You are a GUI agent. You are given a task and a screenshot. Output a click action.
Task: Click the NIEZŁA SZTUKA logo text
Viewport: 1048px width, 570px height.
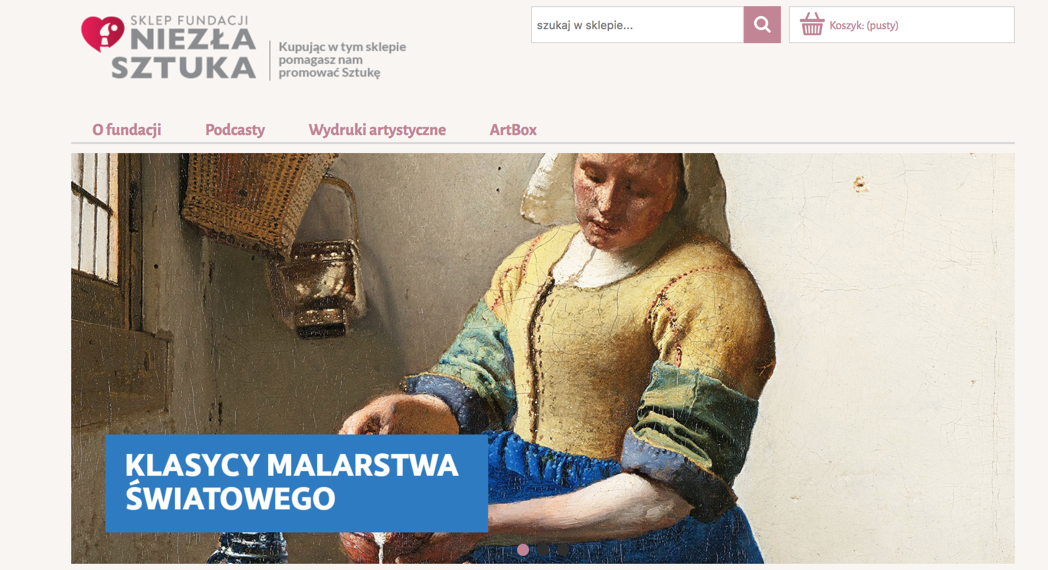(184, 54)
